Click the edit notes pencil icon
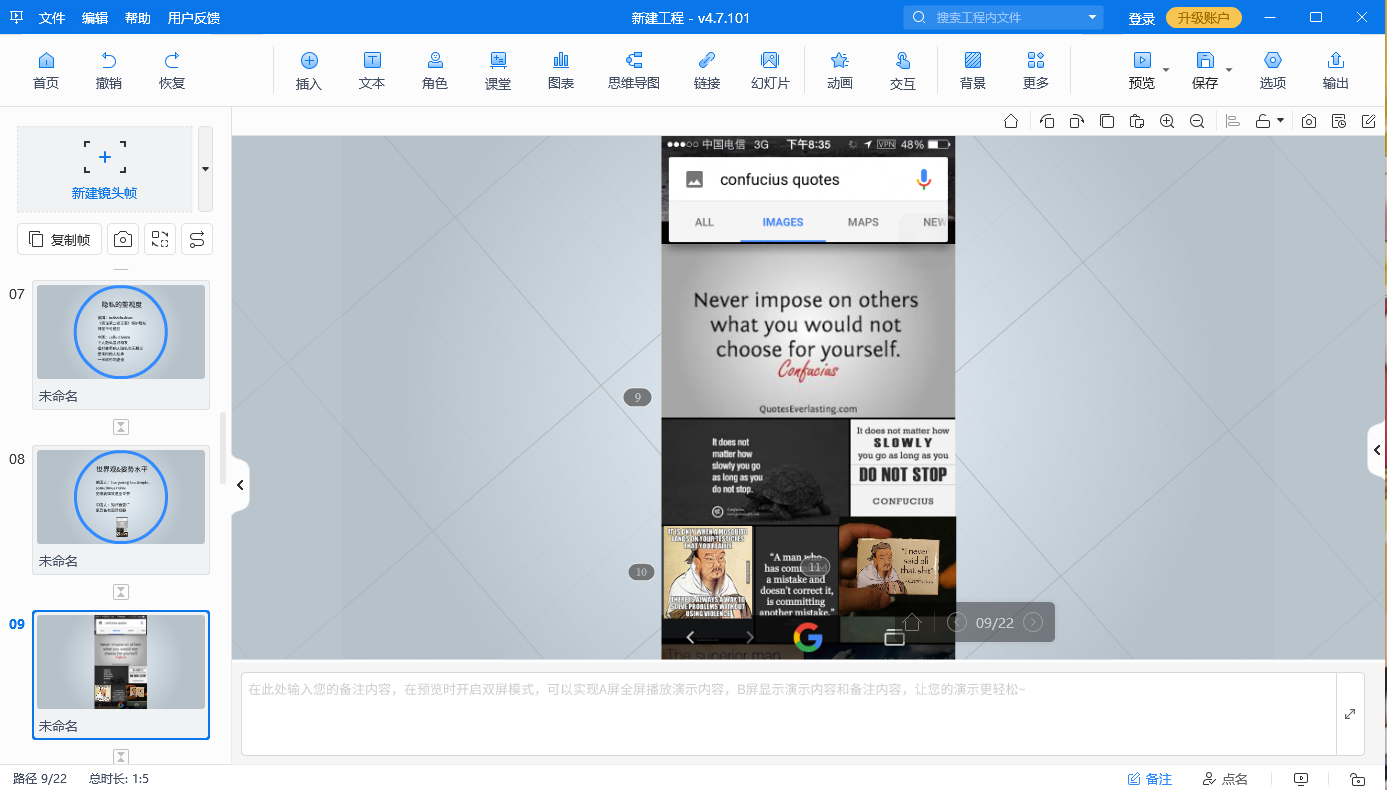Screen dimensions: 1387x790 [x=1369, y=121]
